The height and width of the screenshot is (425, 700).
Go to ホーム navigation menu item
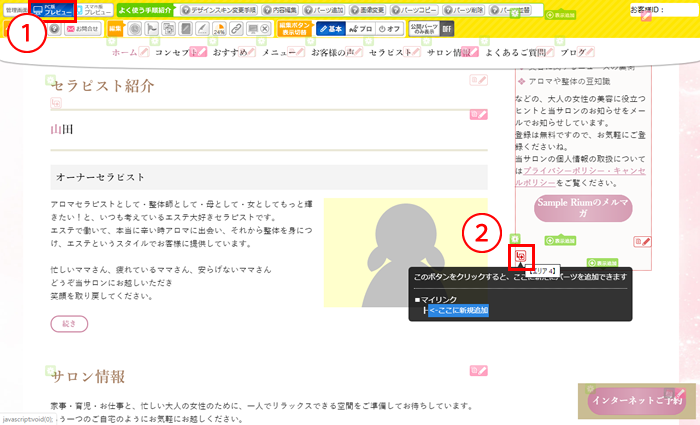124,52
